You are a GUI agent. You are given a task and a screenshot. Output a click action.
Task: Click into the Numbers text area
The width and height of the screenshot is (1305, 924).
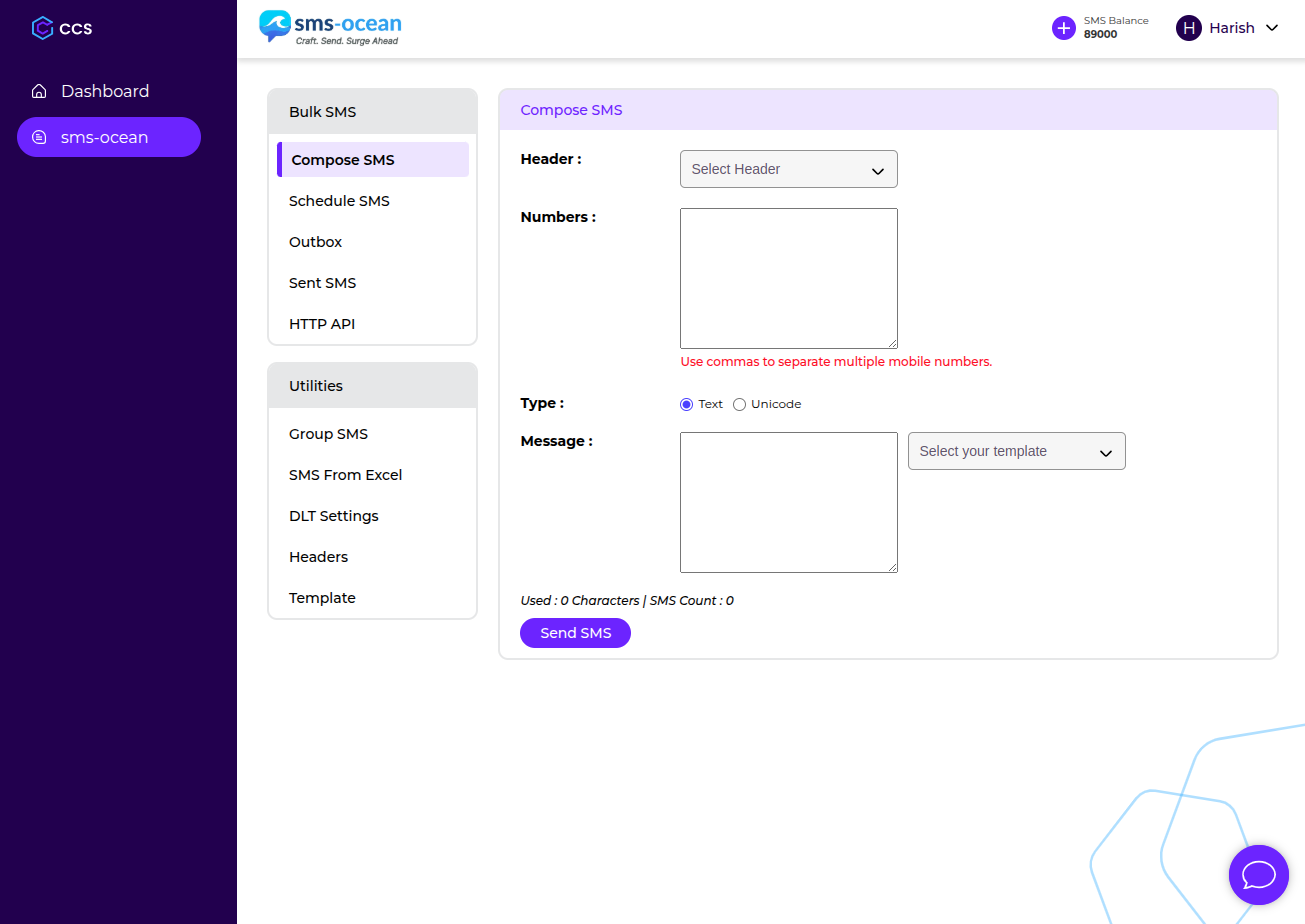click(x=788, y=278)
